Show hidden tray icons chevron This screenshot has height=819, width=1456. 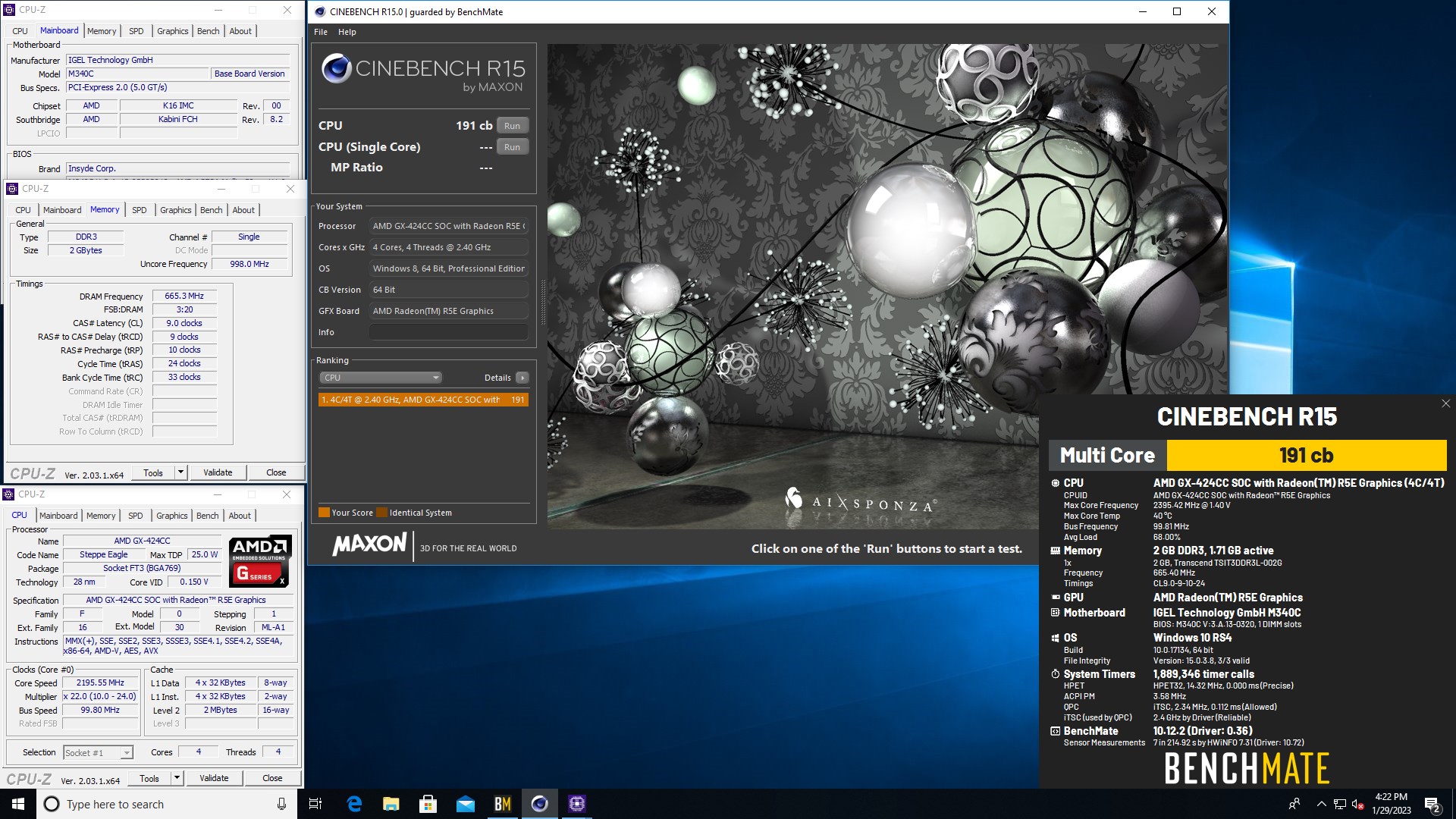1322,804
